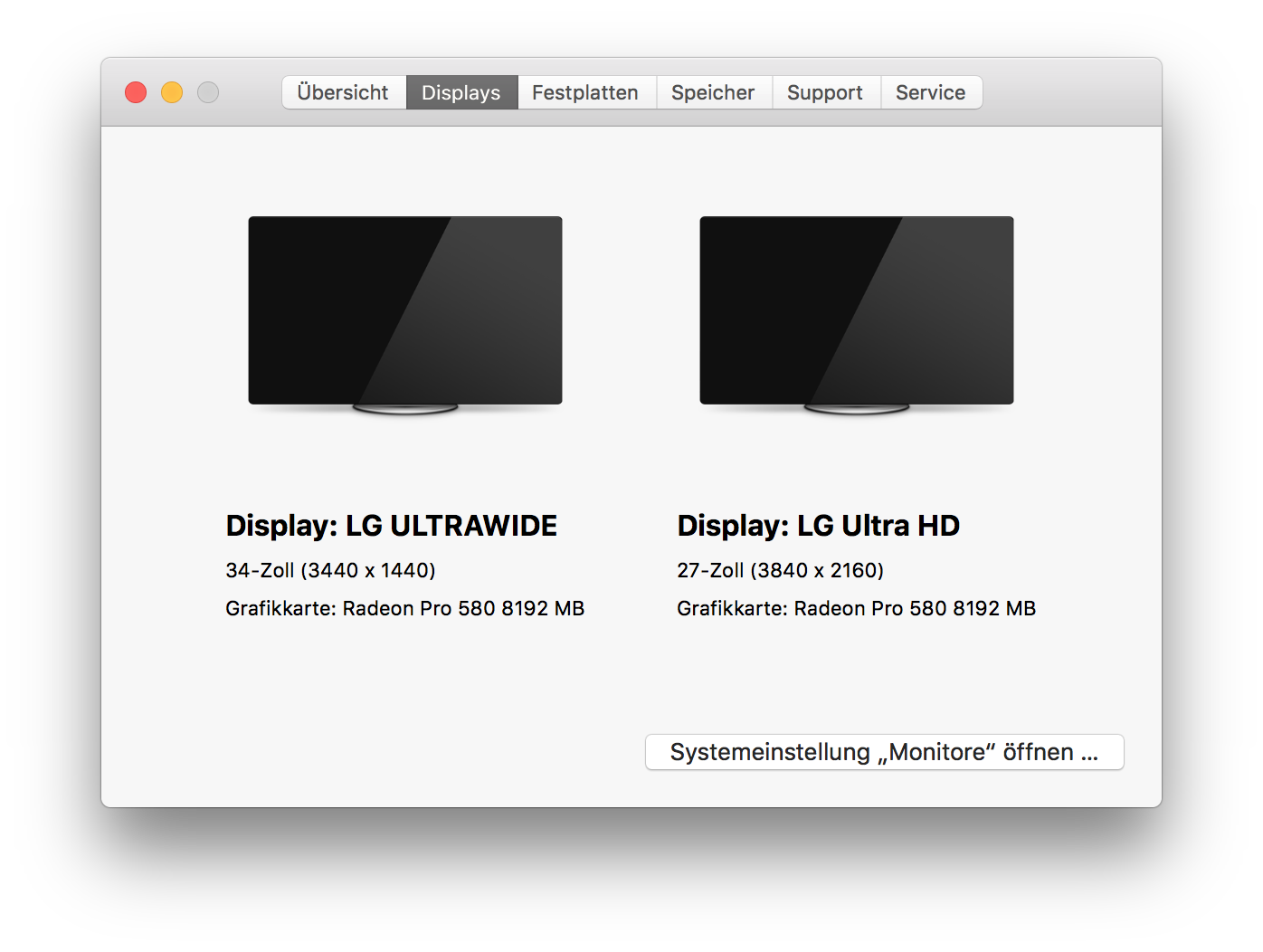
Task: Select the heading Display: LG ULTRAWIDE
Action: point(392,526)
